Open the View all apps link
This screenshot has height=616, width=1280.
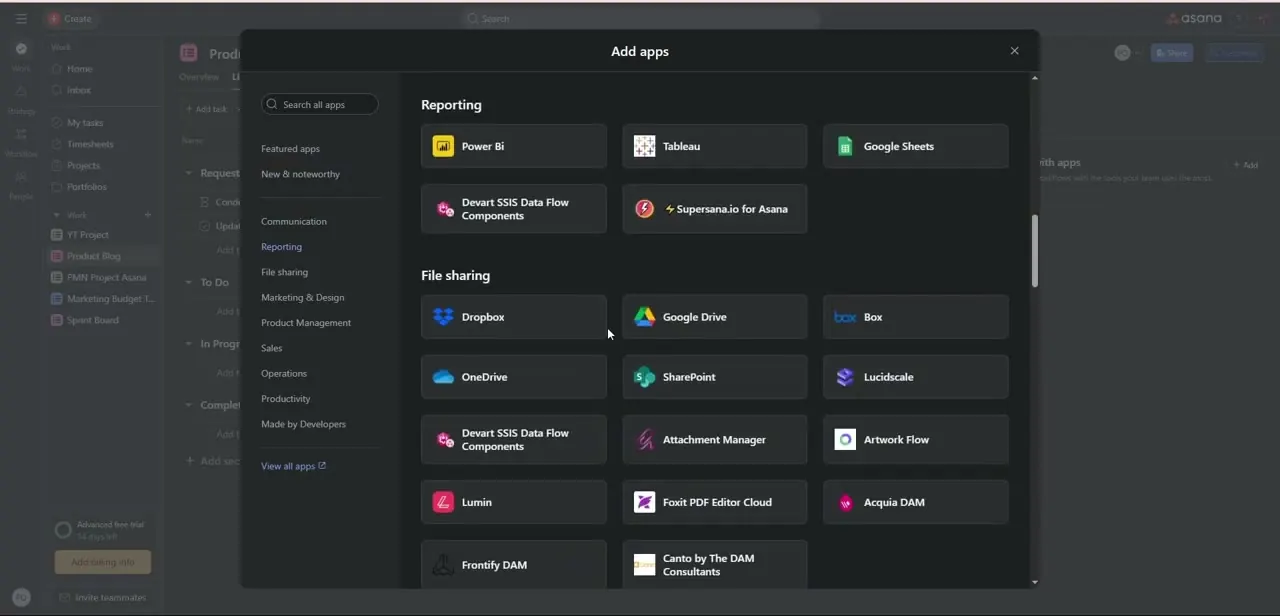[x=293, y=466]
